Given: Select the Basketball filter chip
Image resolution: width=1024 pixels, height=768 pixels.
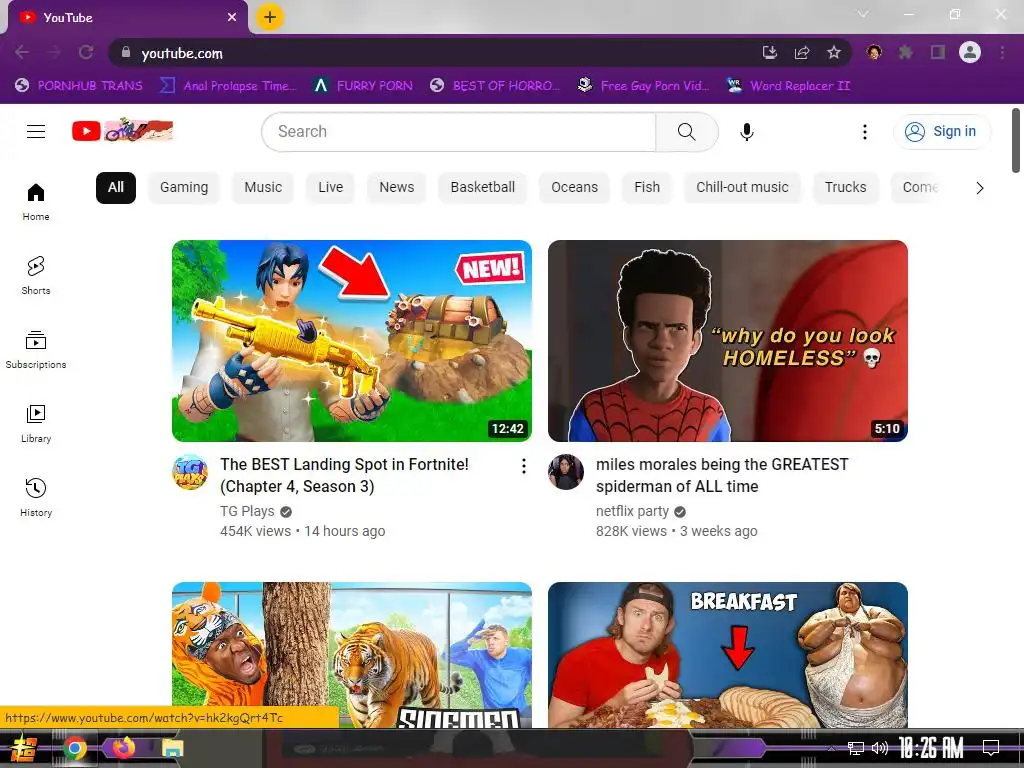Looking at the screenshot, I should click(483, 187).
